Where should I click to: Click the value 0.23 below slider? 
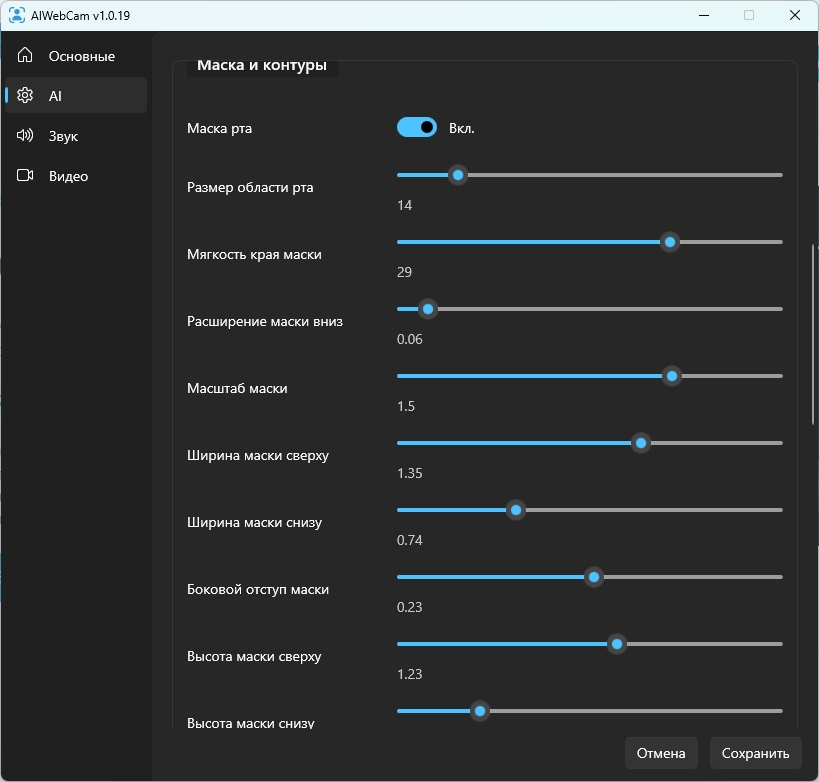point(410,607)
